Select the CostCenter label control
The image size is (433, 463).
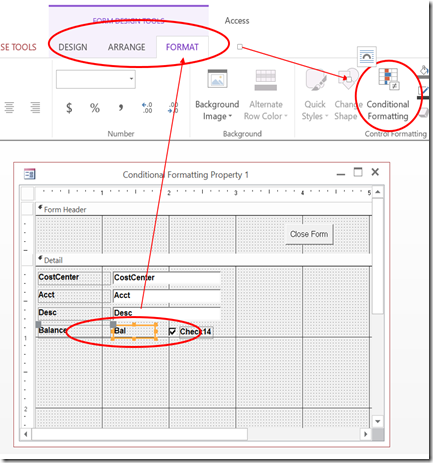point(74,278)
